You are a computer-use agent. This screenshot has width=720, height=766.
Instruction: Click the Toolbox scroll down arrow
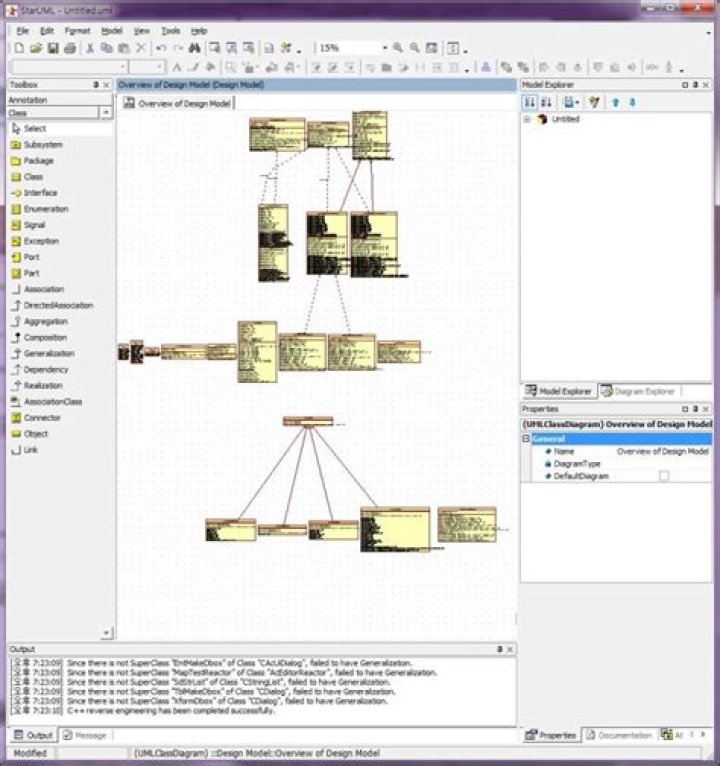pyautogui.click(x=106, y=633)
